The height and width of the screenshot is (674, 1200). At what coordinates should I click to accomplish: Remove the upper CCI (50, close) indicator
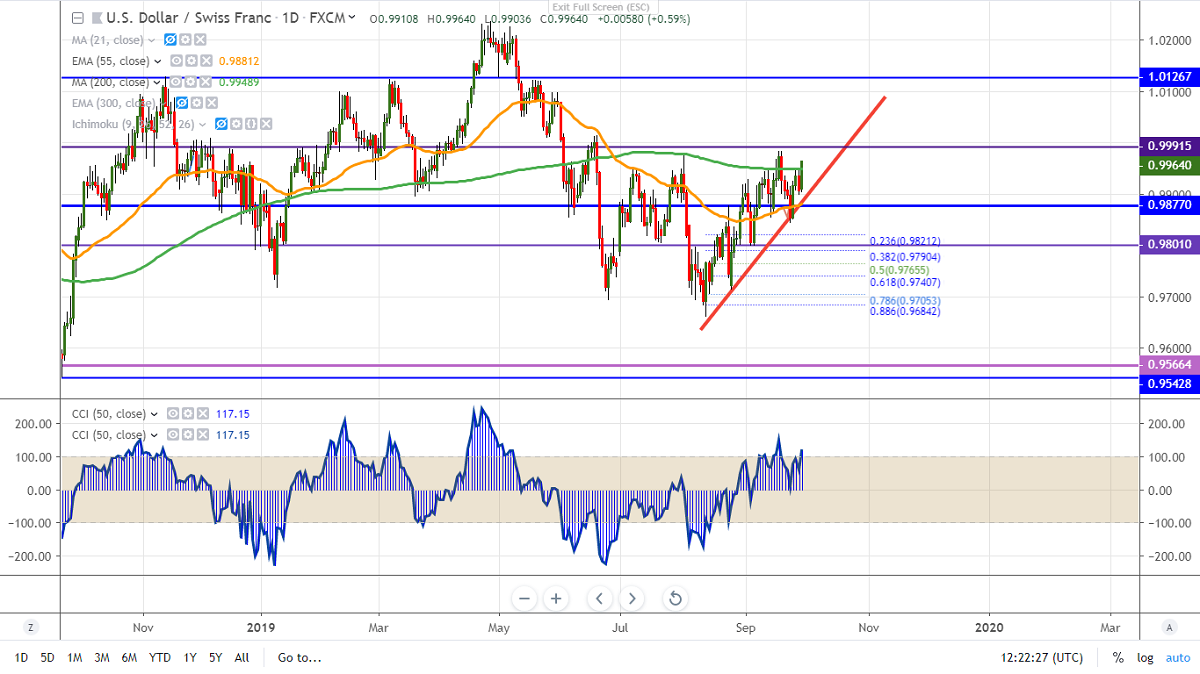[203, 413]
